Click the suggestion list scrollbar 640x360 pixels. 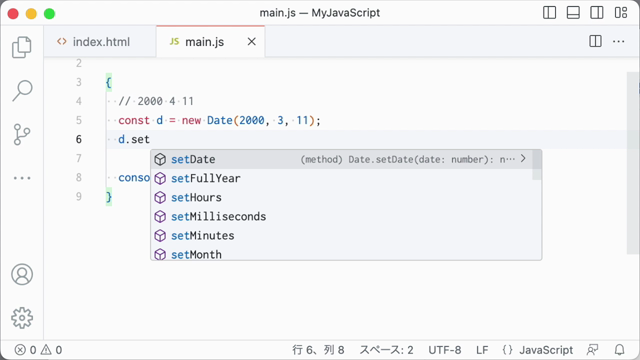point(537,165)
